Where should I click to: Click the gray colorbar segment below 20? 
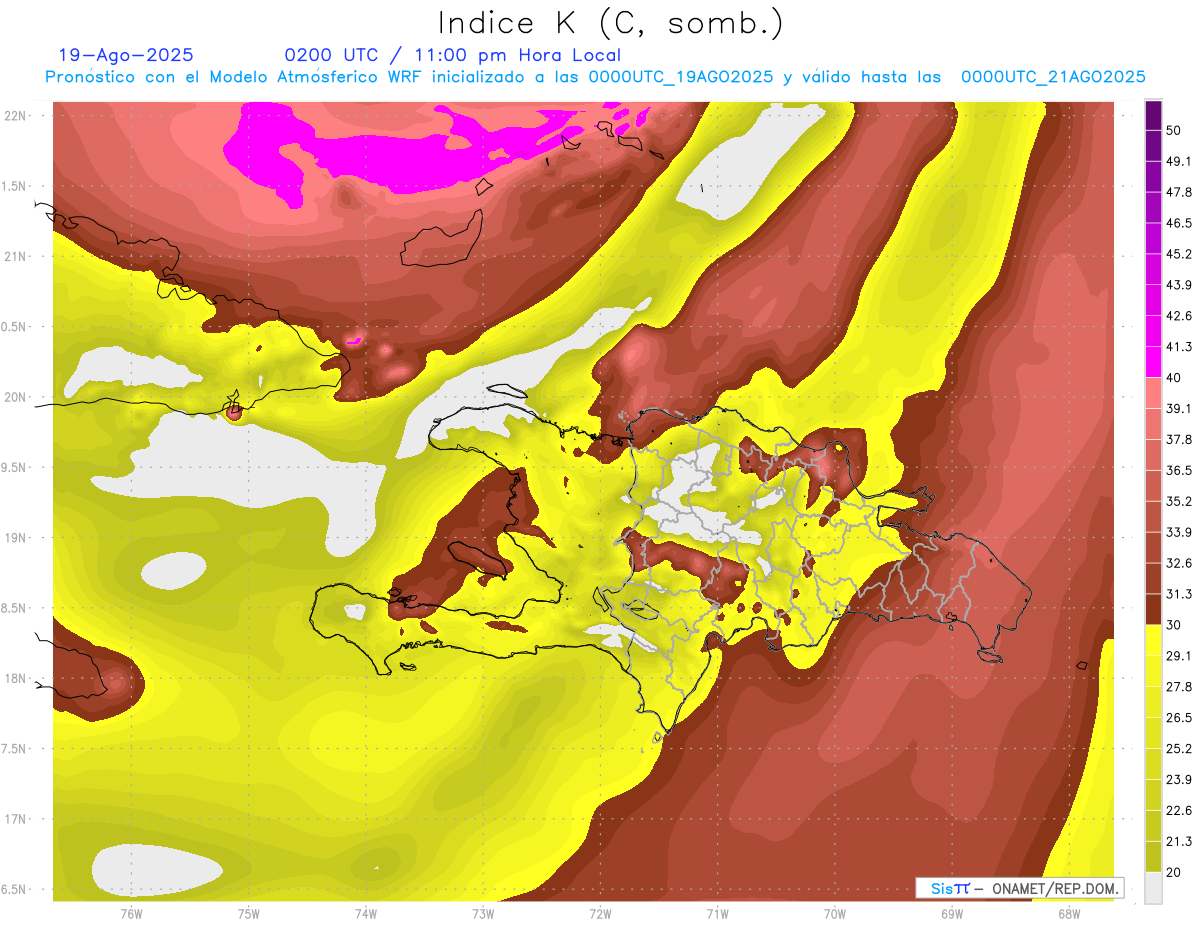pyautogui.click(x=1153, y=886)
